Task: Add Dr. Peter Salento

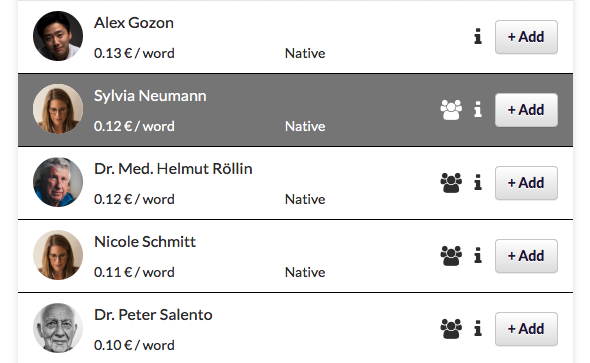Action: [x=526, y=329]
